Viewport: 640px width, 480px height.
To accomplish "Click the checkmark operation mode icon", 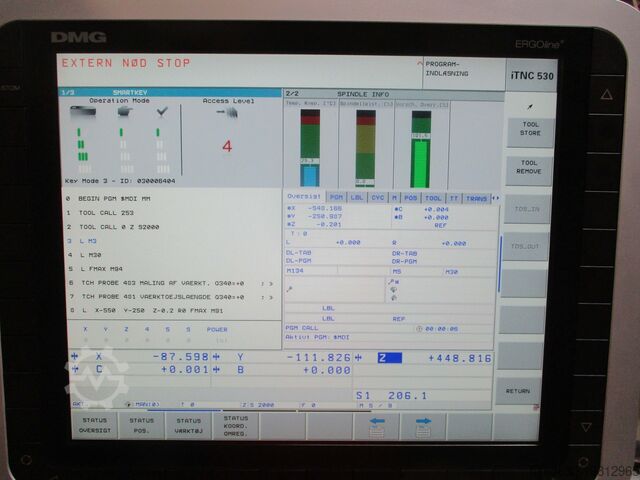I will (x=161, y=112).
